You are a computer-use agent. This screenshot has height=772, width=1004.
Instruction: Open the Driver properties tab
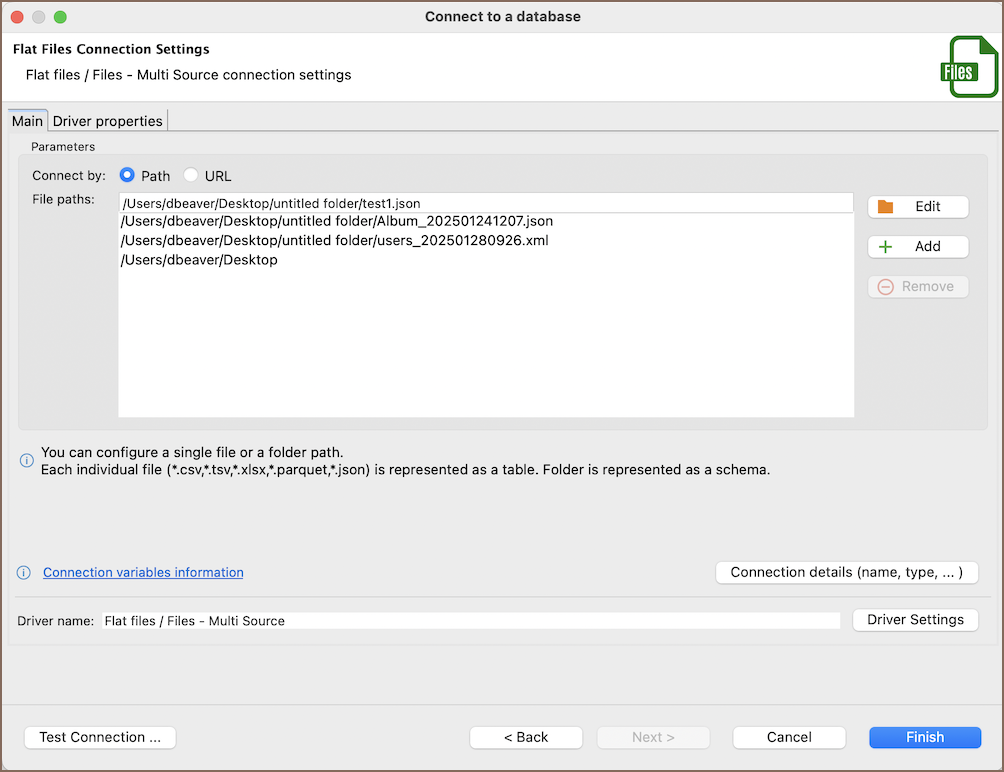107,121
